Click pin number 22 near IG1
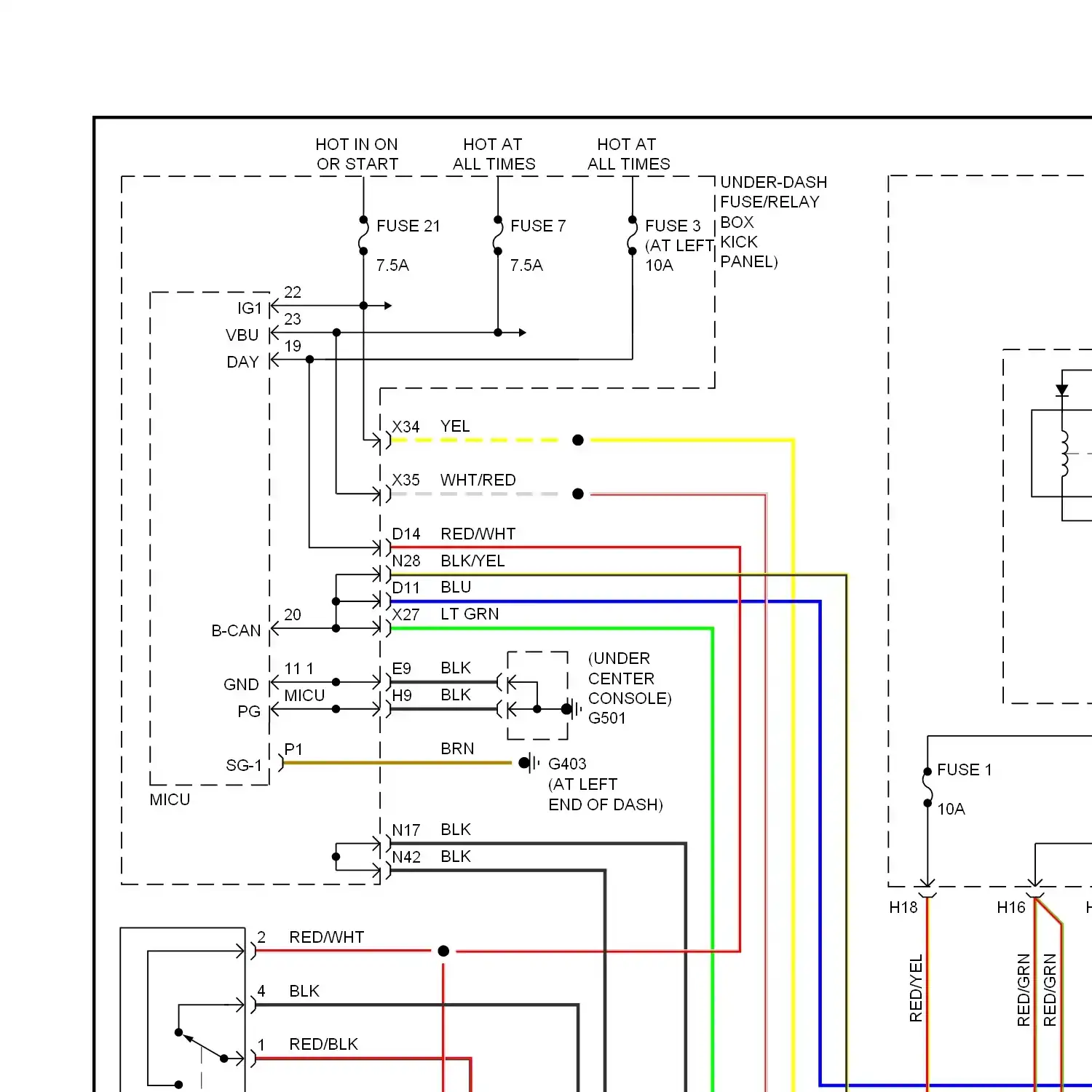This screenshot has height=1092, width=1092. (293, 292)
